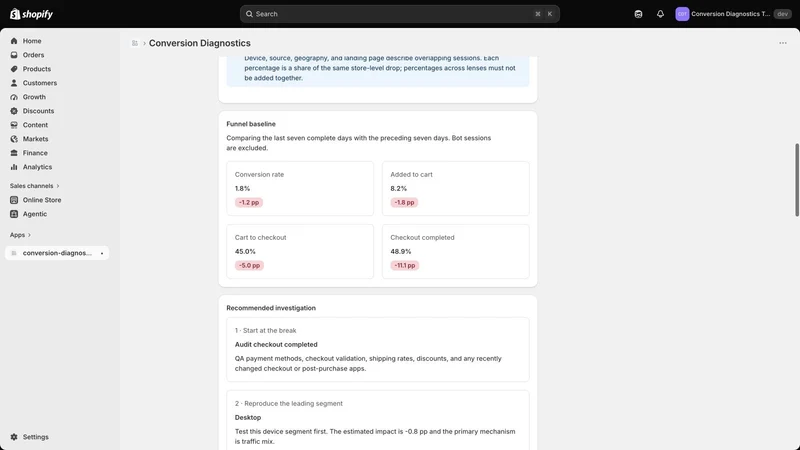Click the Agentic channel icon
800x450 pixels.
point(14,214)
